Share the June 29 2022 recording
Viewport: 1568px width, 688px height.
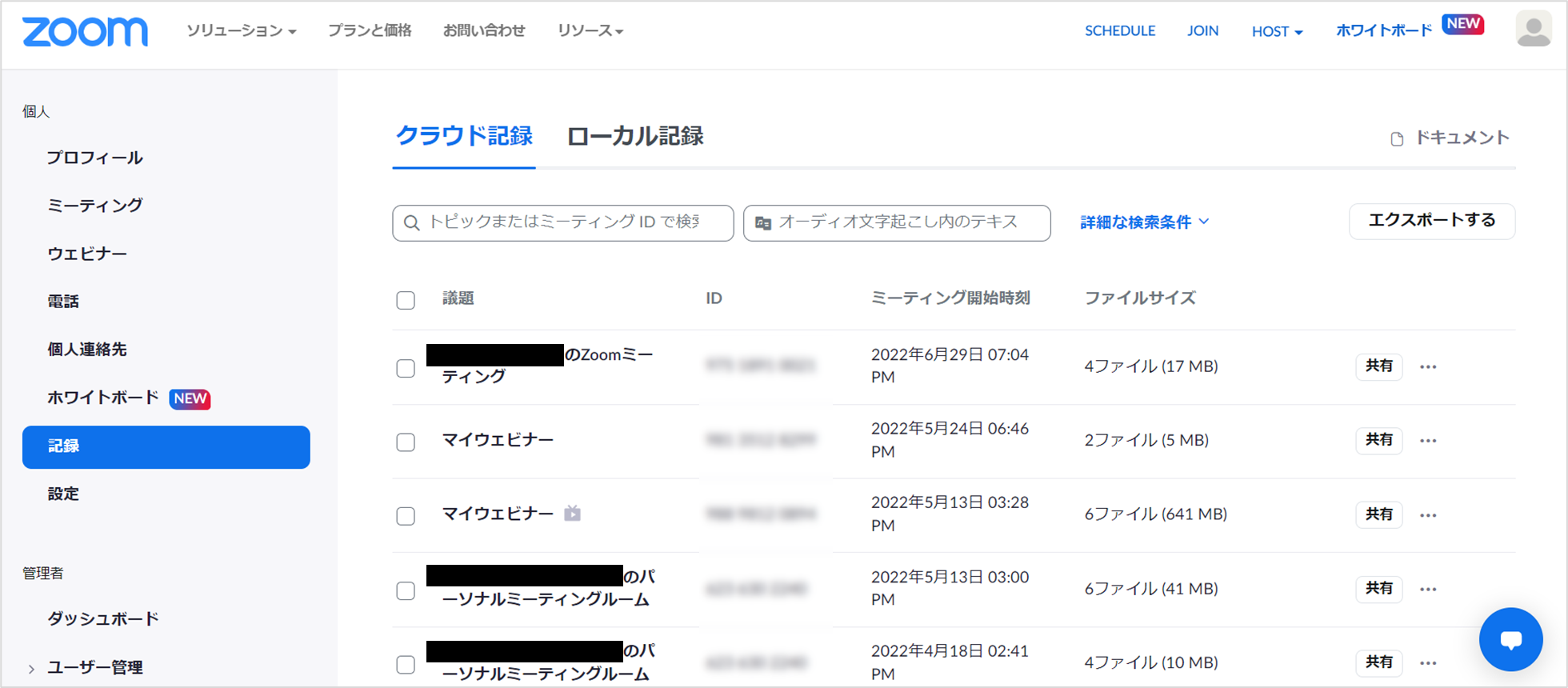coord(1379,366)
